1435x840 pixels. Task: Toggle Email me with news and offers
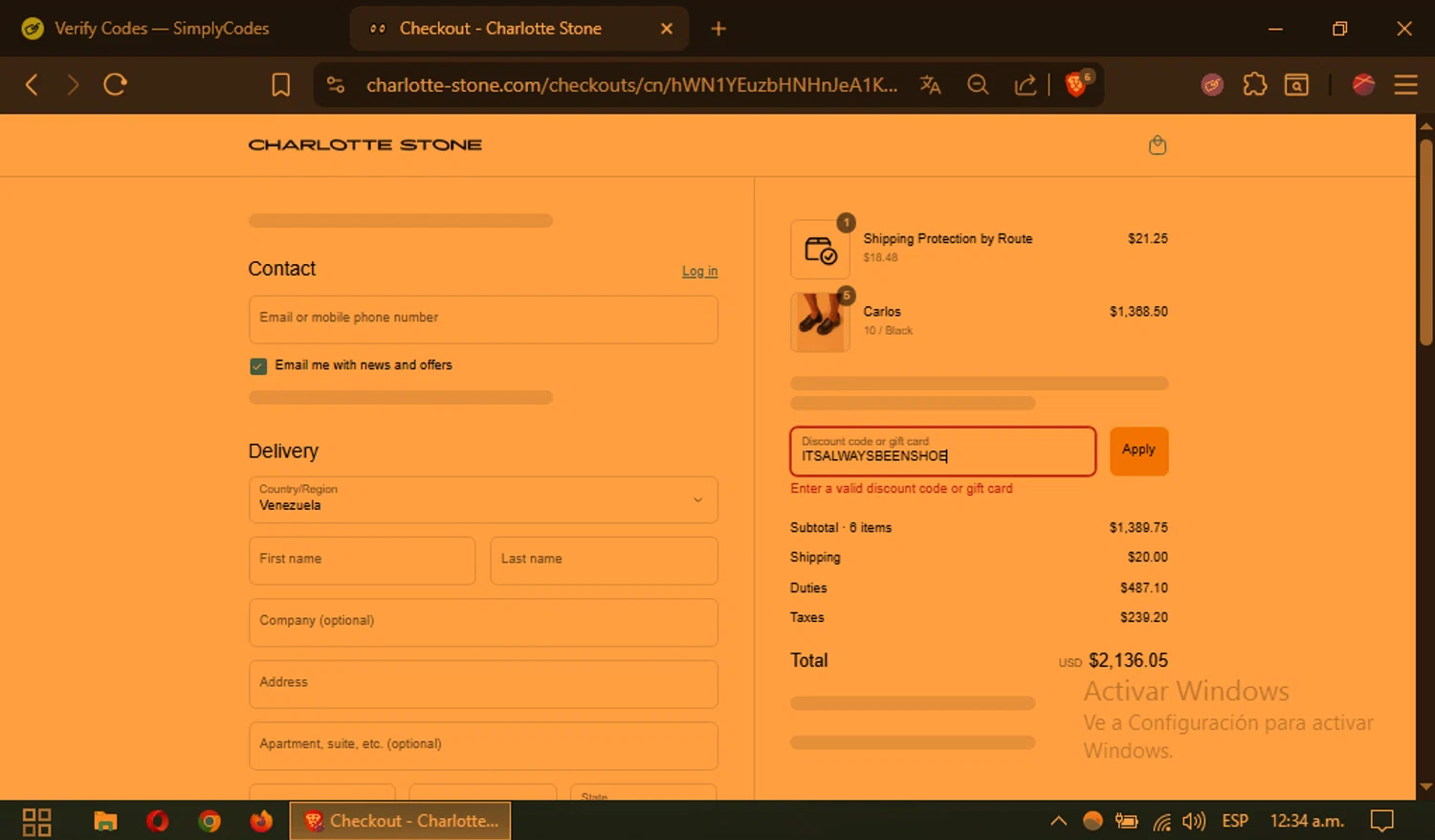coord(258,366)
